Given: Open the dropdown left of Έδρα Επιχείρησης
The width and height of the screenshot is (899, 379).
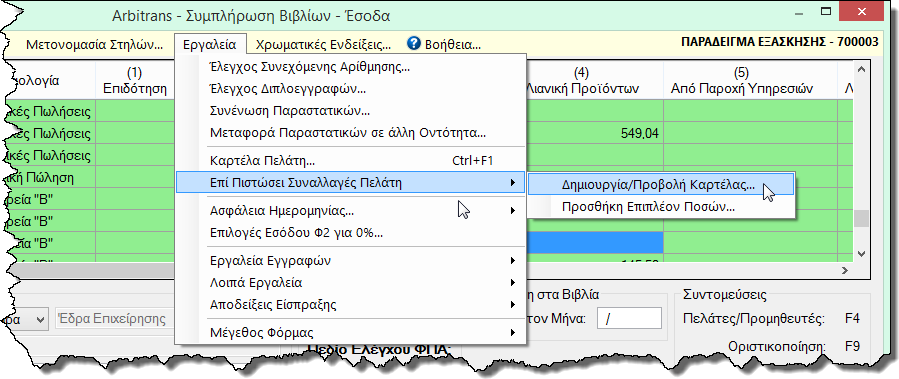Looking at the screenshot, I should coord(25,319).
